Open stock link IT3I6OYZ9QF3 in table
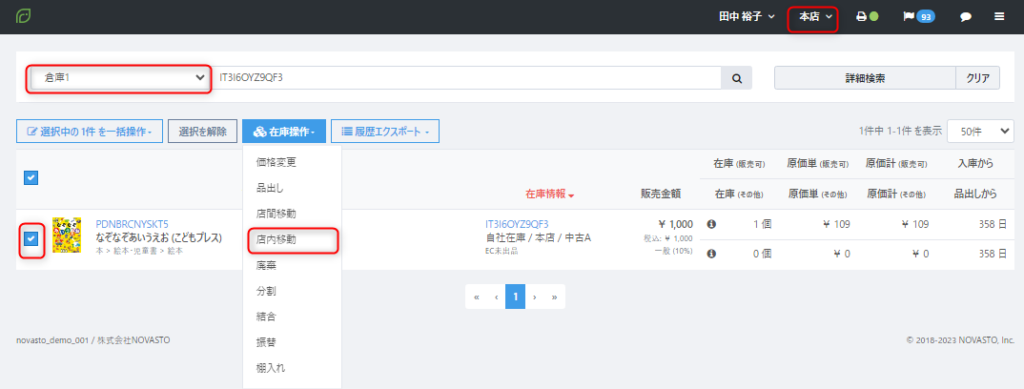Screen dimensions: 1024x389 [x=517, y=224]
